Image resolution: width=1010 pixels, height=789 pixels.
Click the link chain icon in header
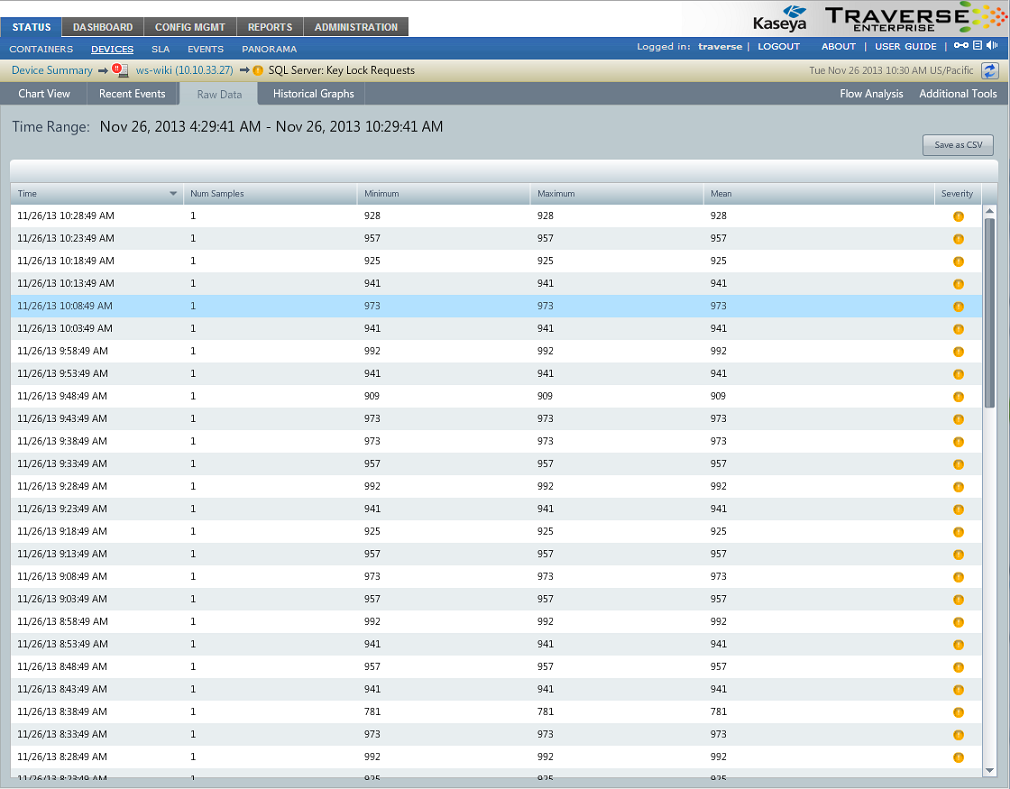point(961,46)
